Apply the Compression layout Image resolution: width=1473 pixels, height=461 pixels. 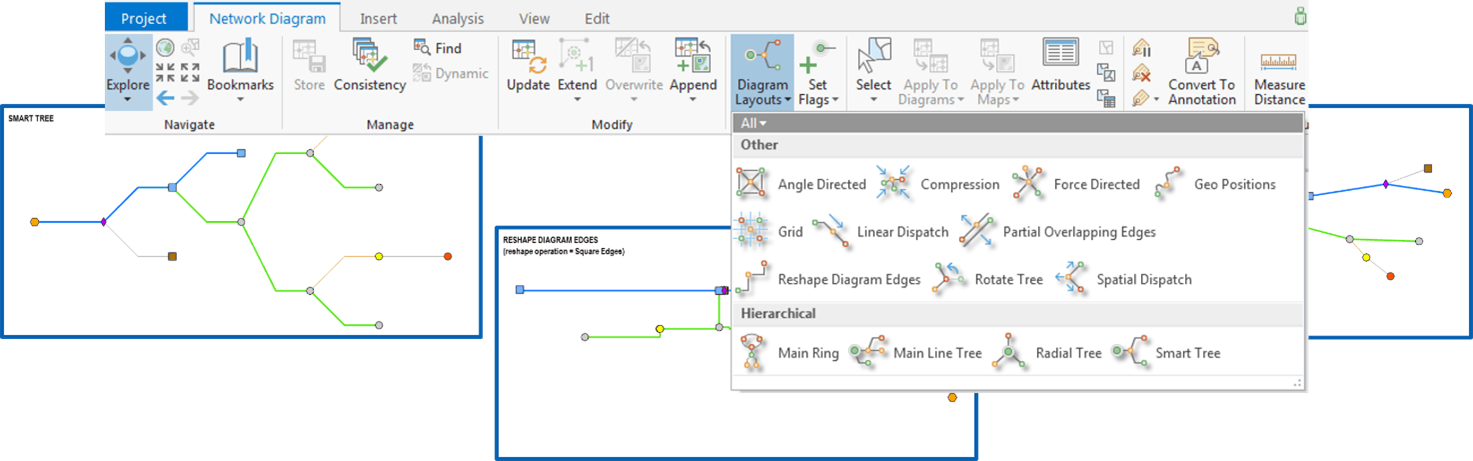pyautogui.click(x=937, y=184)
